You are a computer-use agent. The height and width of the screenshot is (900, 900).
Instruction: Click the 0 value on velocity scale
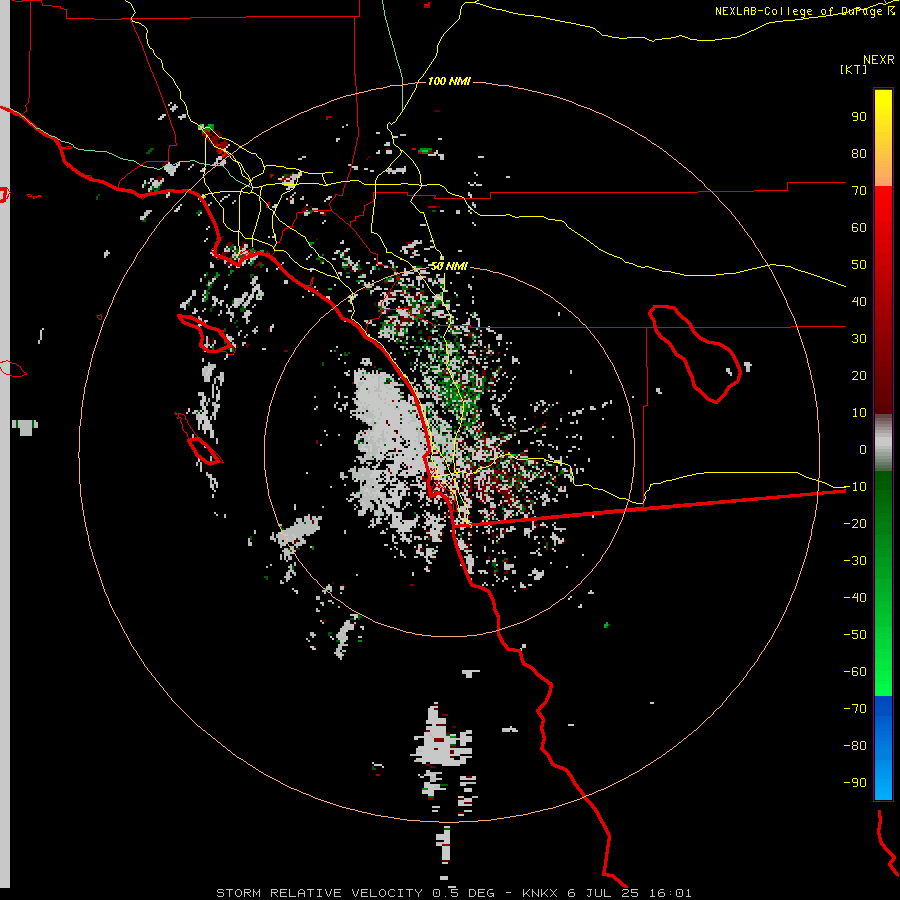pyautogui.click(x=863, y=449)
